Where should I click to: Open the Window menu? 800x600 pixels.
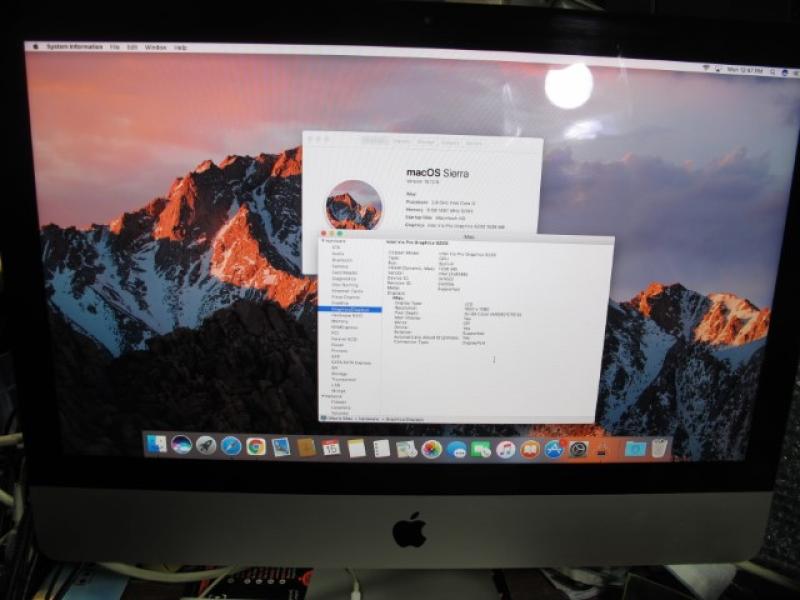click(156, 47)
